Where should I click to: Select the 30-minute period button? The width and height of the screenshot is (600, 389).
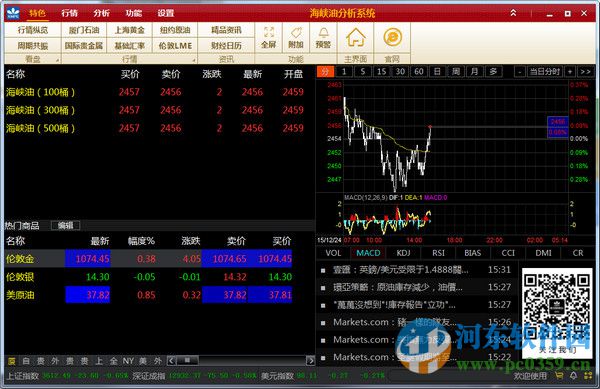(400, 72)
